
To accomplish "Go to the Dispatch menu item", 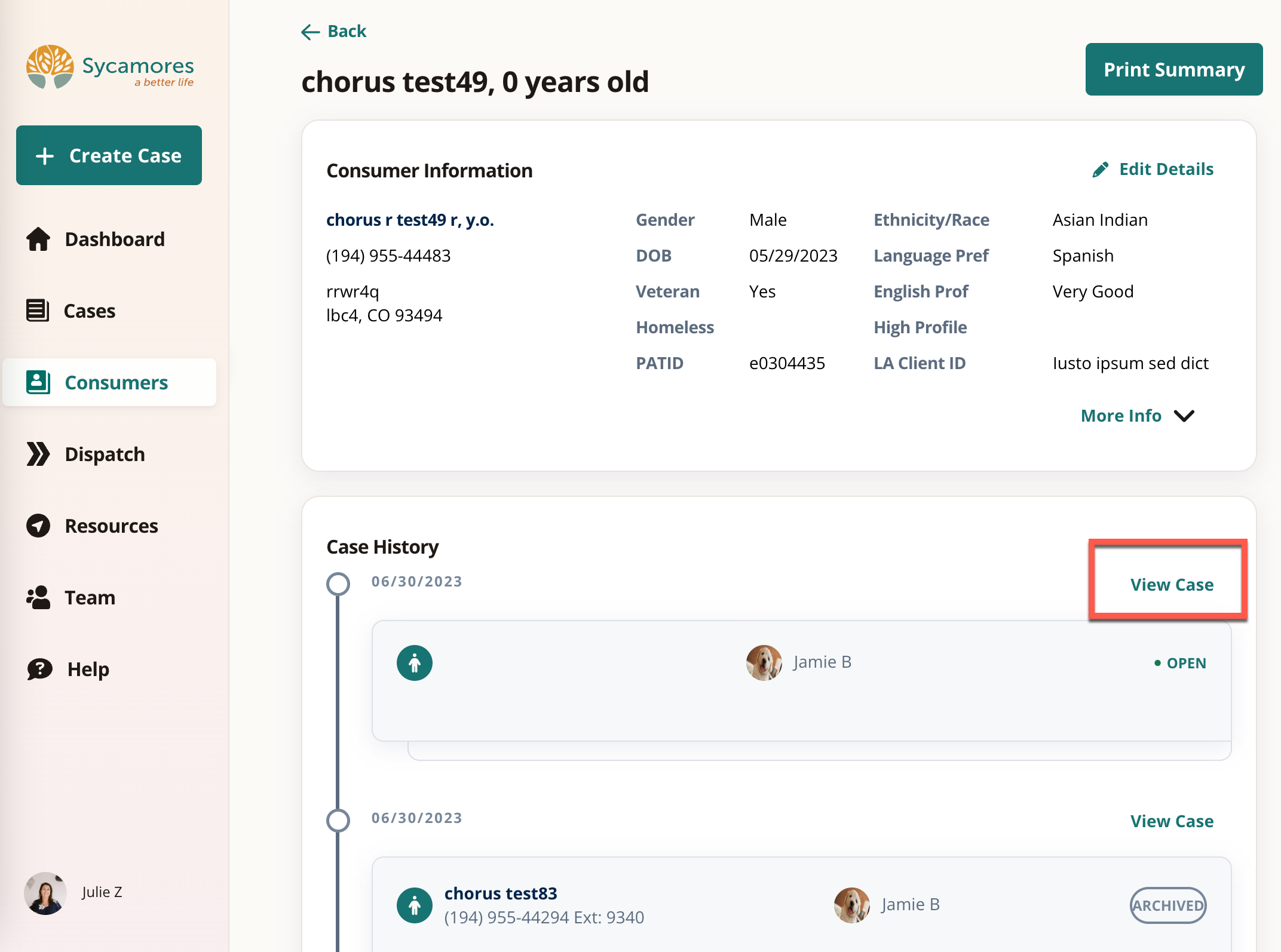I will click(x=109, y=454).
